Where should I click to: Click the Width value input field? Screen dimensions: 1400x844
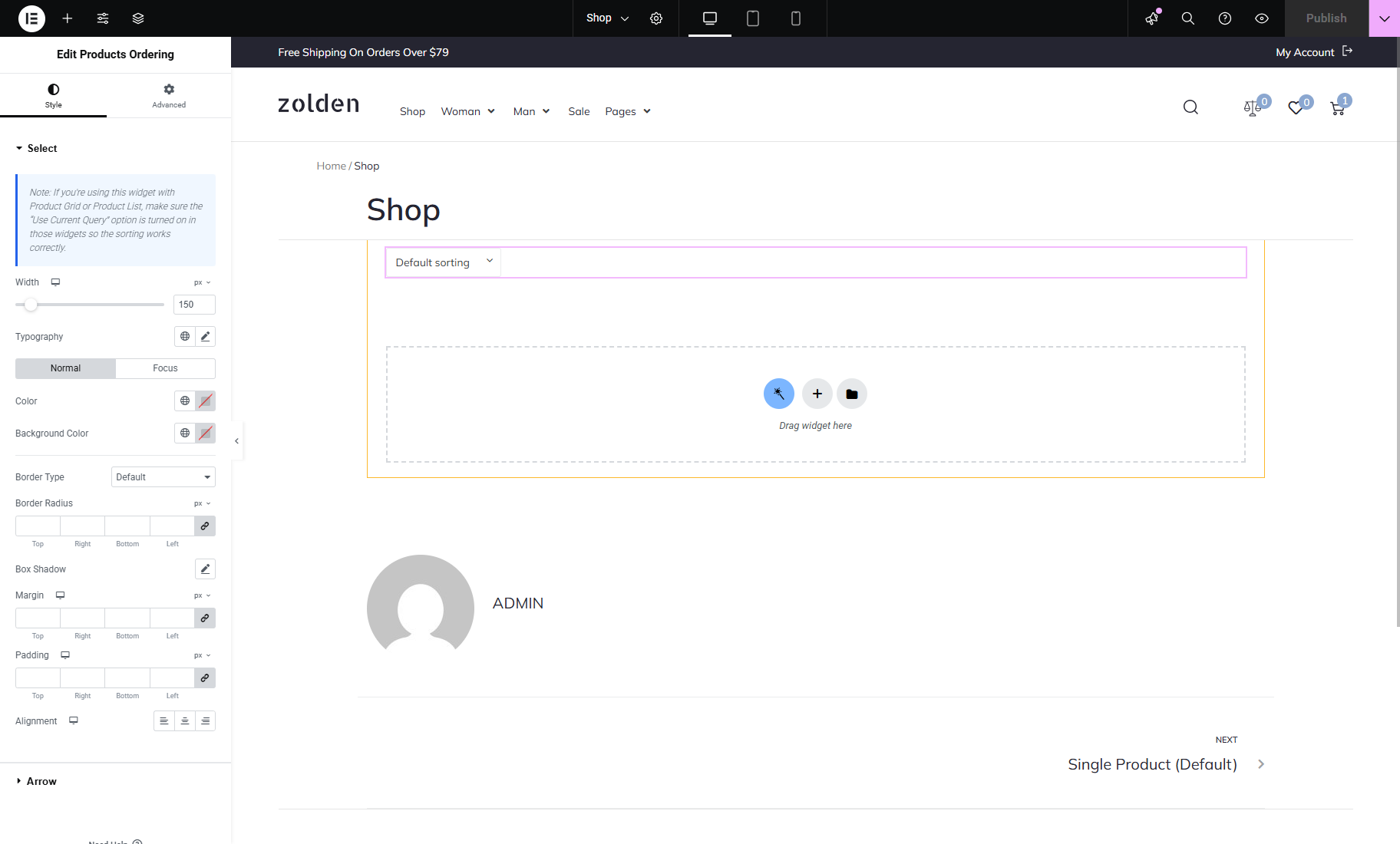coord(194,305)
